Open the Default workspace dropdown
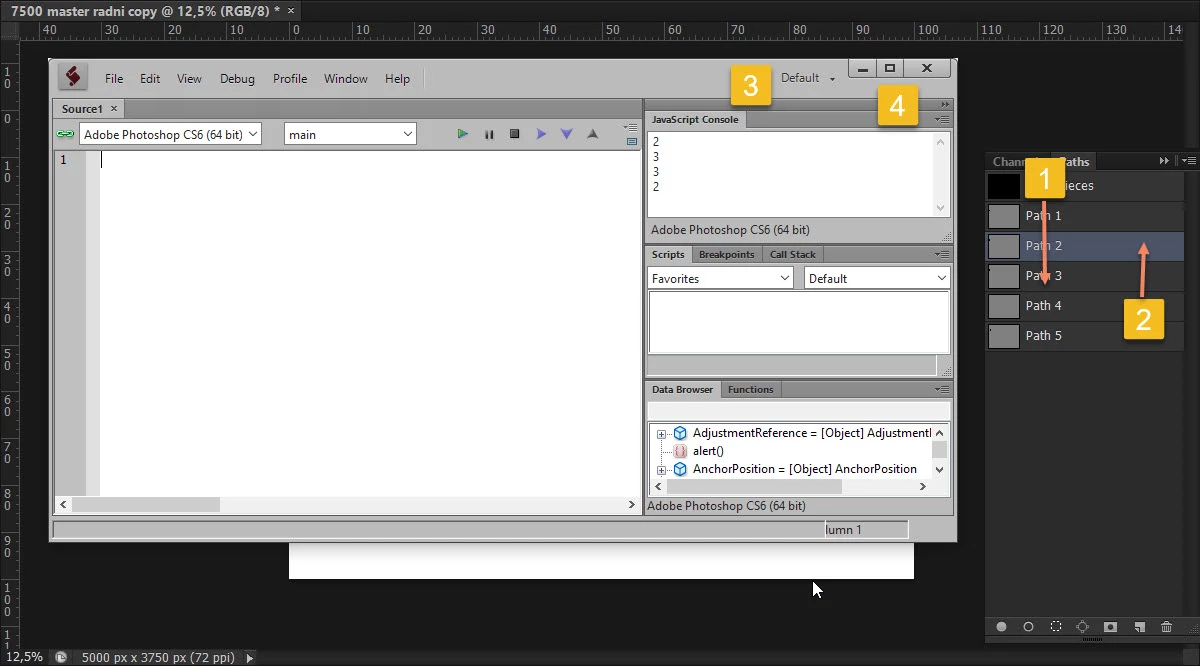 (808, 78)
